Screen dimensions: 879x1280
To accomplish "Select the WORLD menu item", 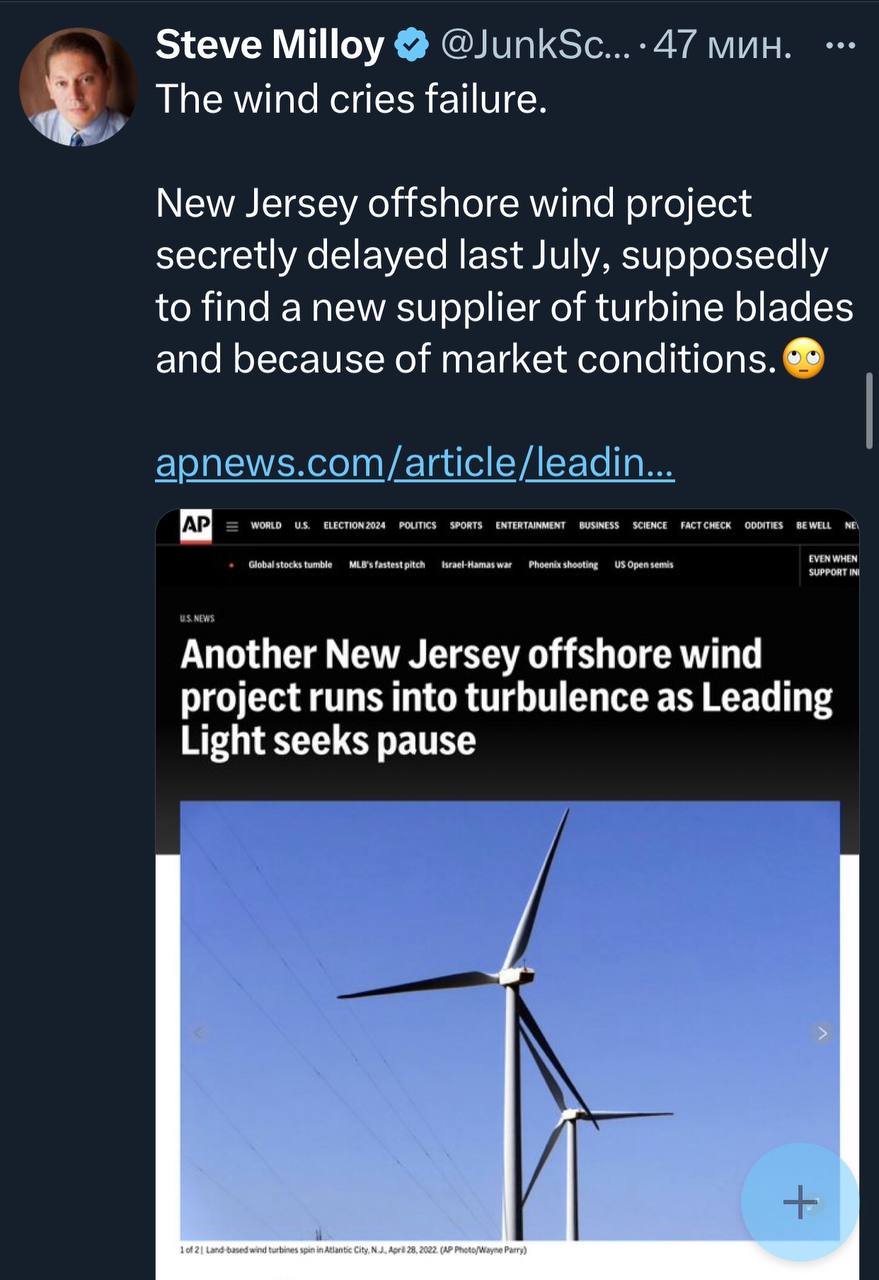I will tap(265, 525).
